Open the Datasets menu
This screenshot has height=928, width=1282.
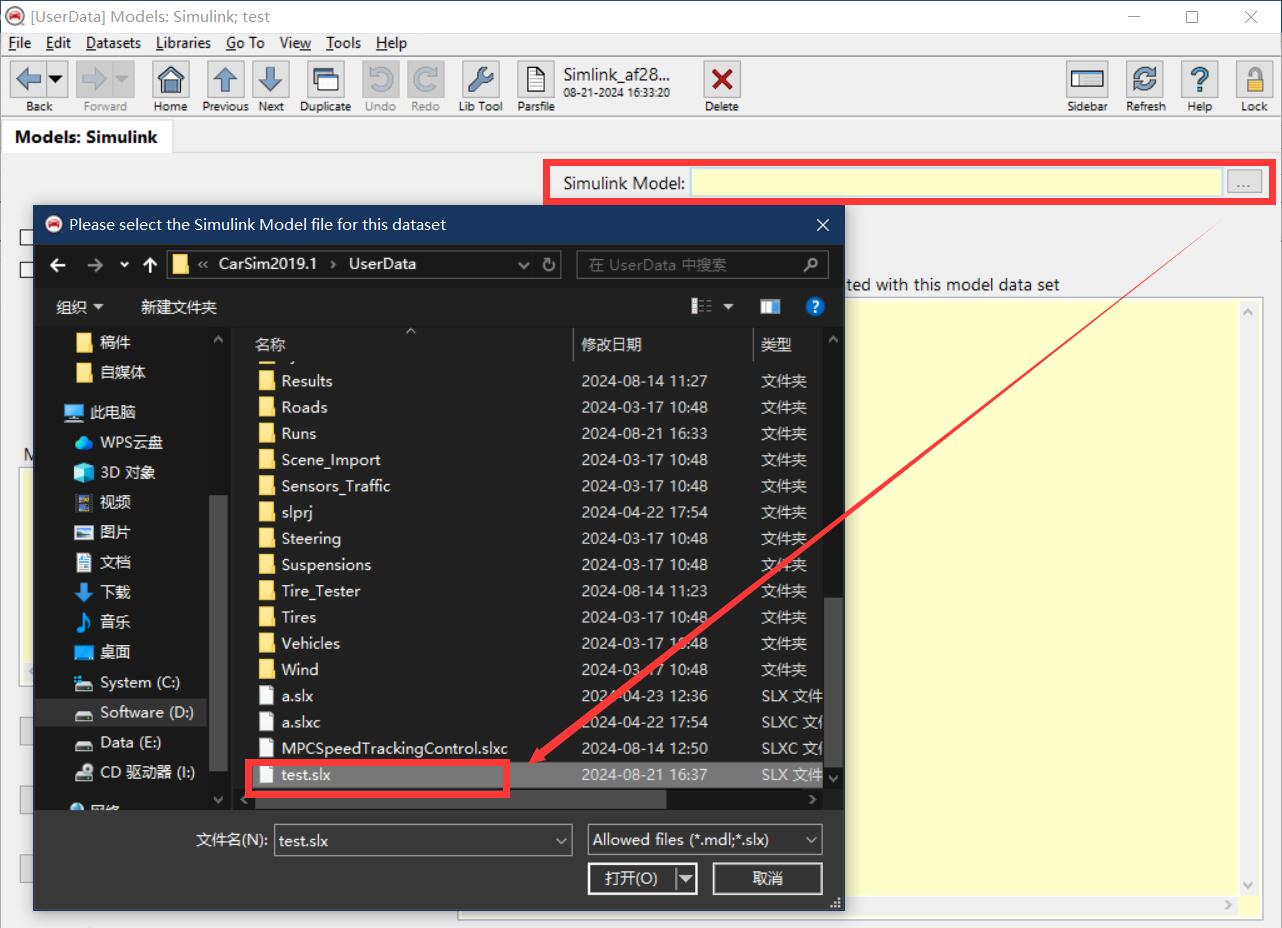pos(113,43)
